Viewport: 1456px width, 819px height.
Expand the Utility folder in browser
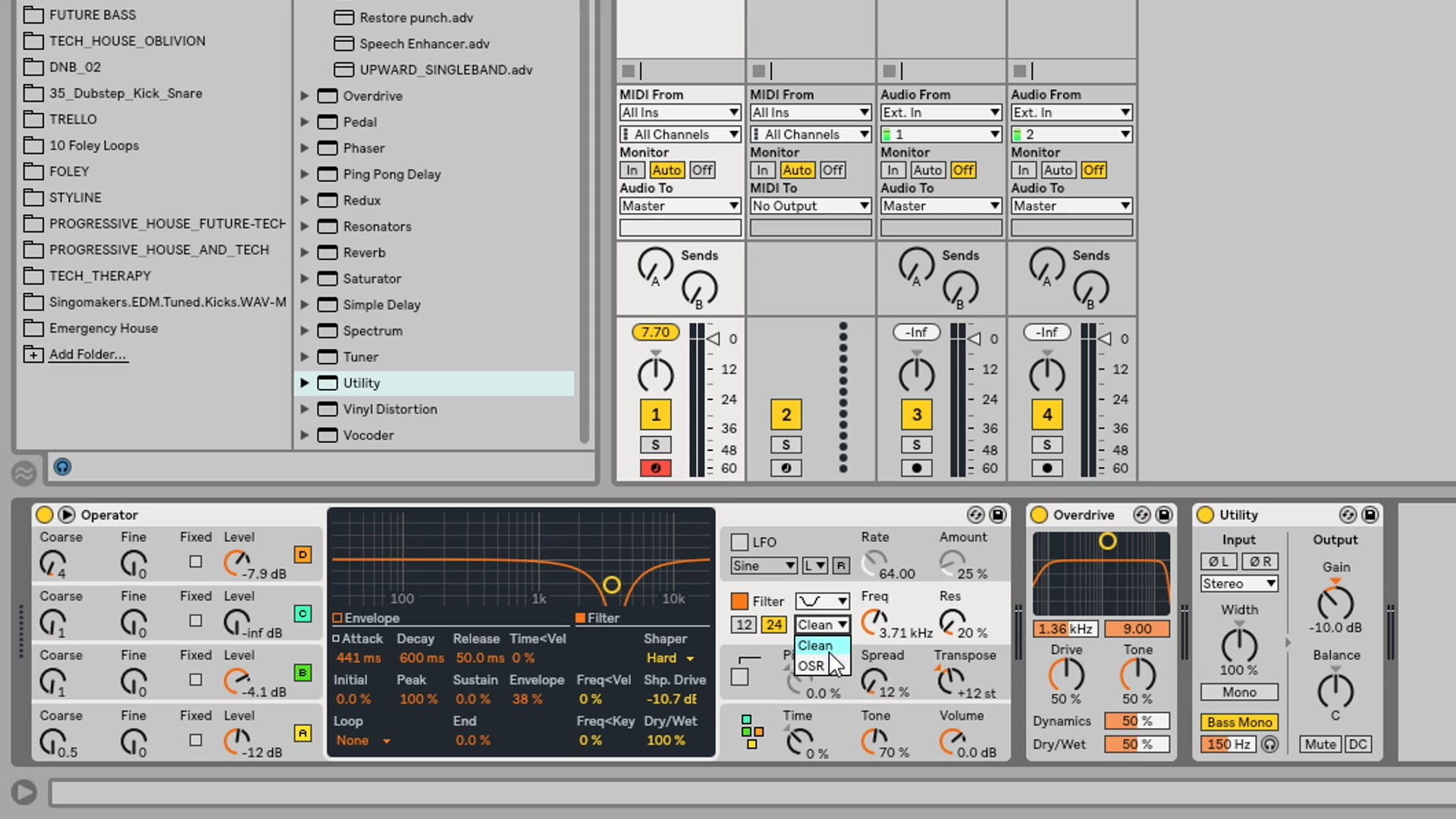coord(304,383)
